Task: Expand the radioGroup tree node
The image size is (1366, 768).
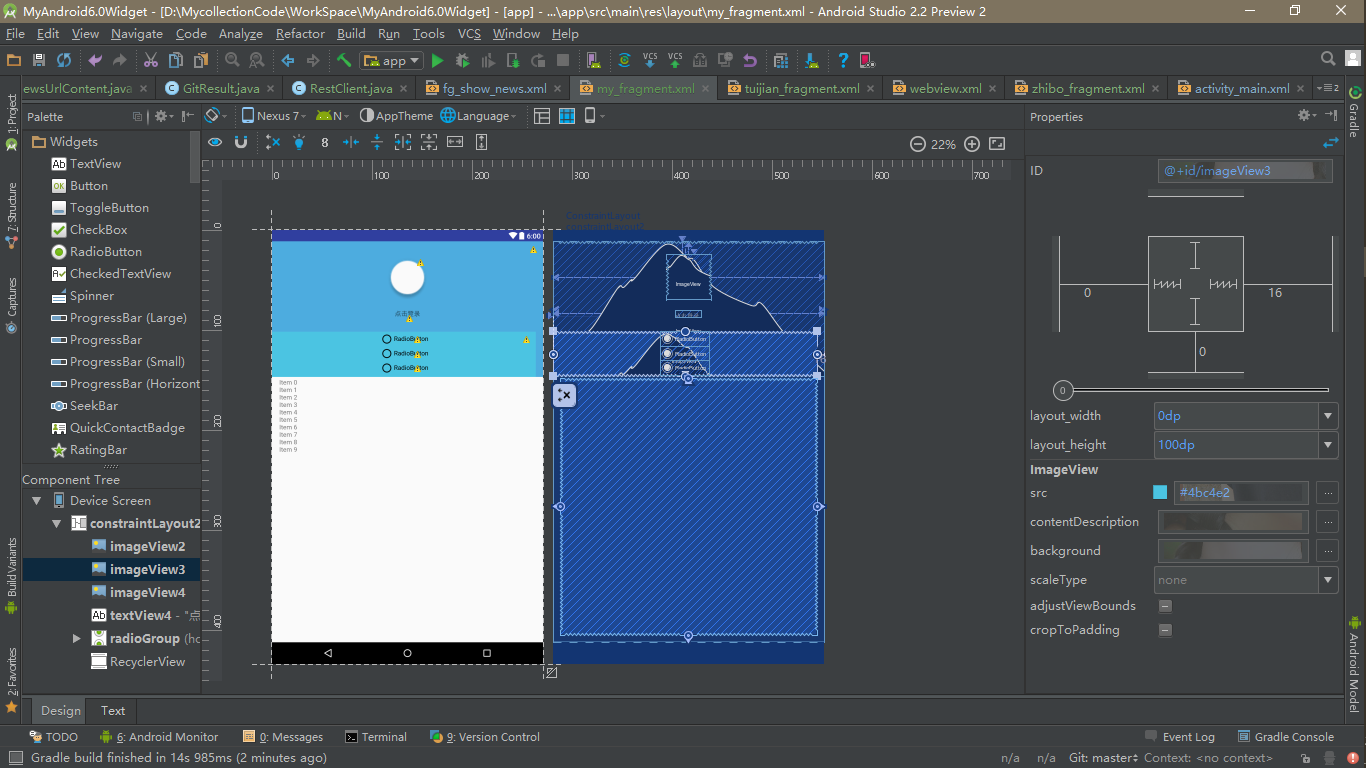Action: pos(76,638)
